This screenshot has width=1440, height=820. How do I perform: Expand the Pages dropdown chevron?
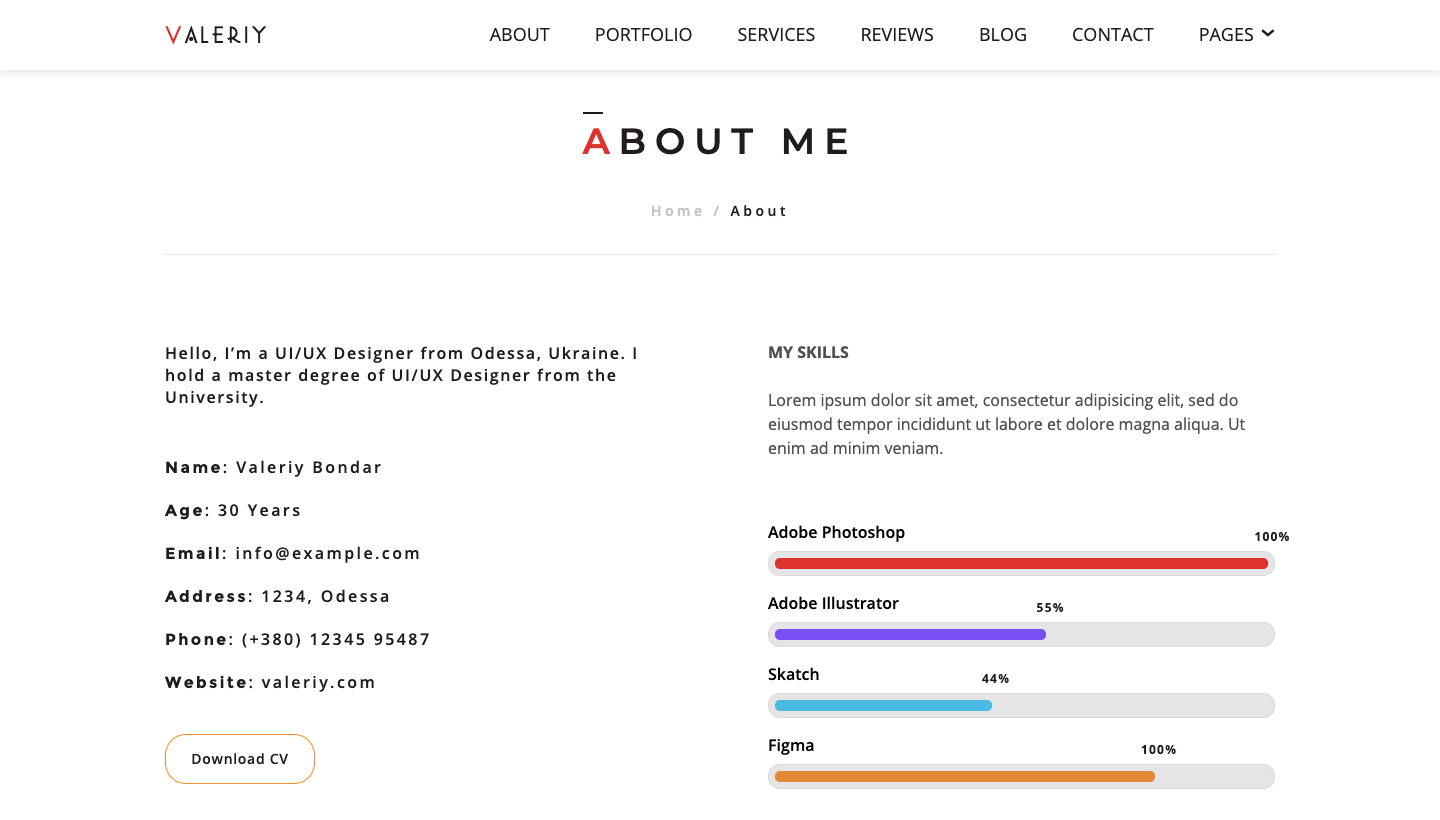click(1268, 33)
